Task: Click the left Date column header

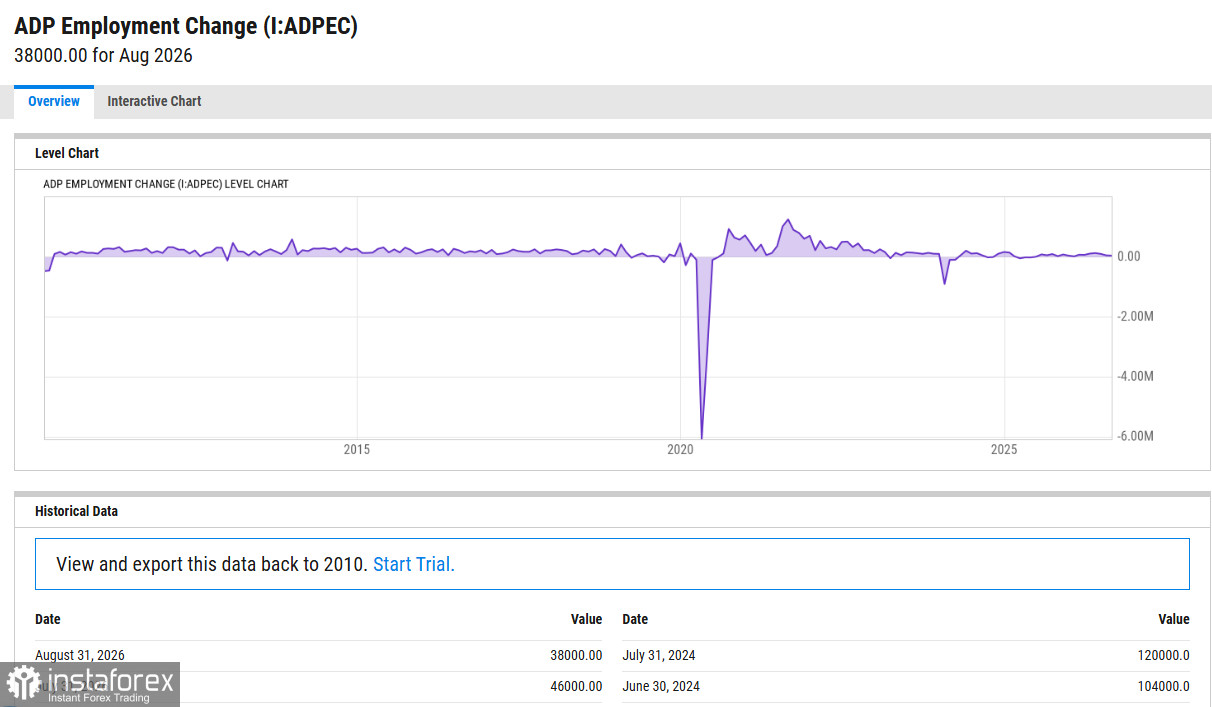Action: tap(48, 619)
